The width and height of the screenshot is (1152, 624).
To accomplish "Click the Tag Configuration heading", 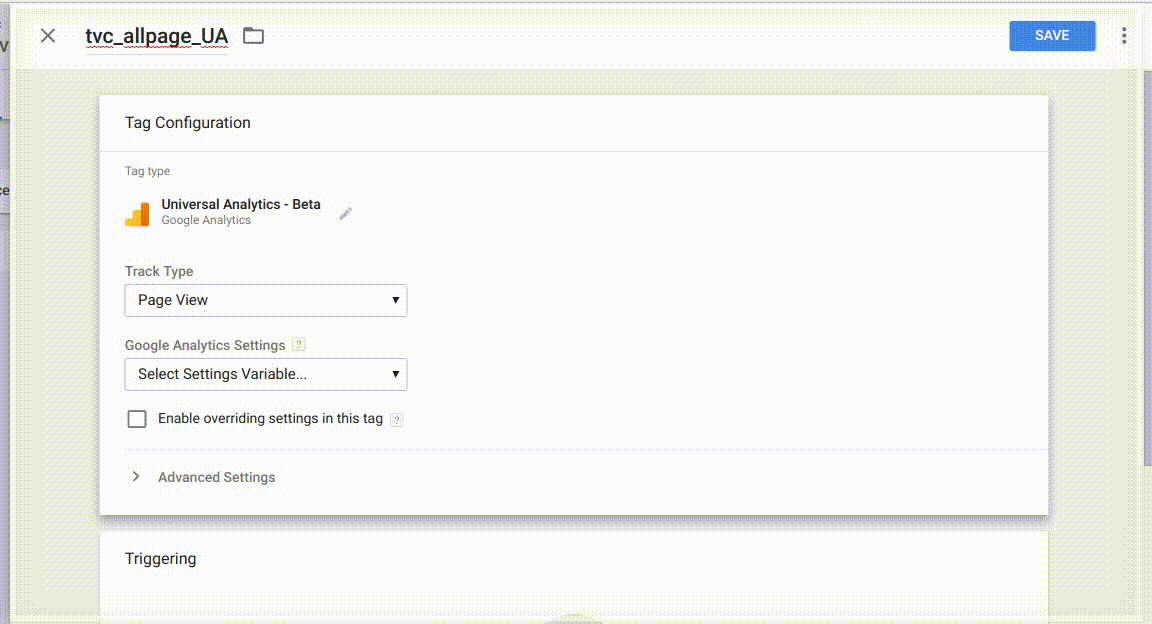I will point(187,123).
